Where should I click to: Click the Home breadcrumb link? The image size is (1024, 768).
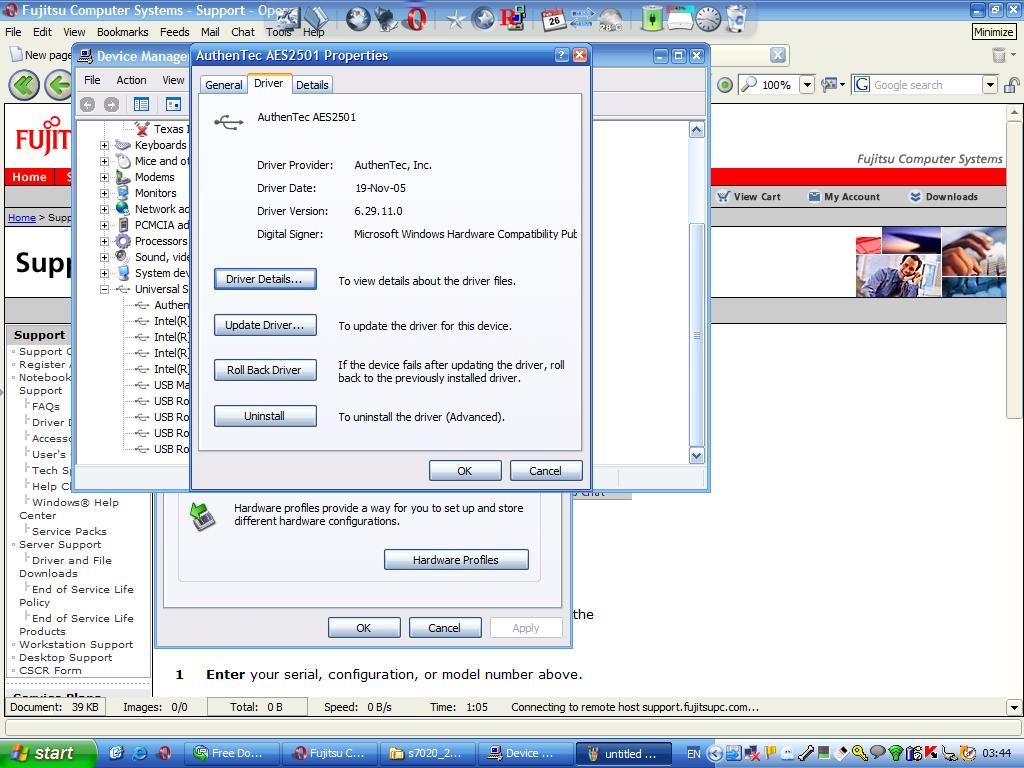pos(22,217)
